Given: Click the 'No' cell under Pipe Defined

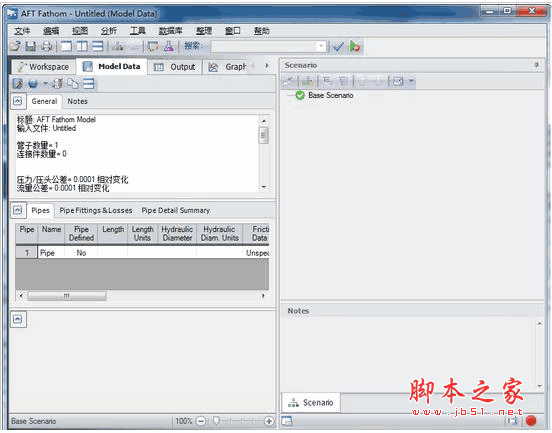Looking at the screenshot, I should (x=81, y=253).
